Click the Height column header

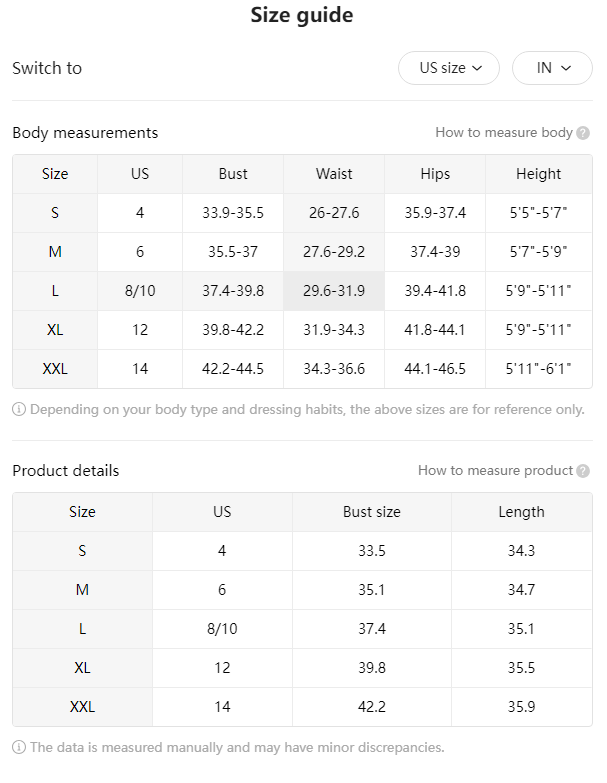coord(539,174)
